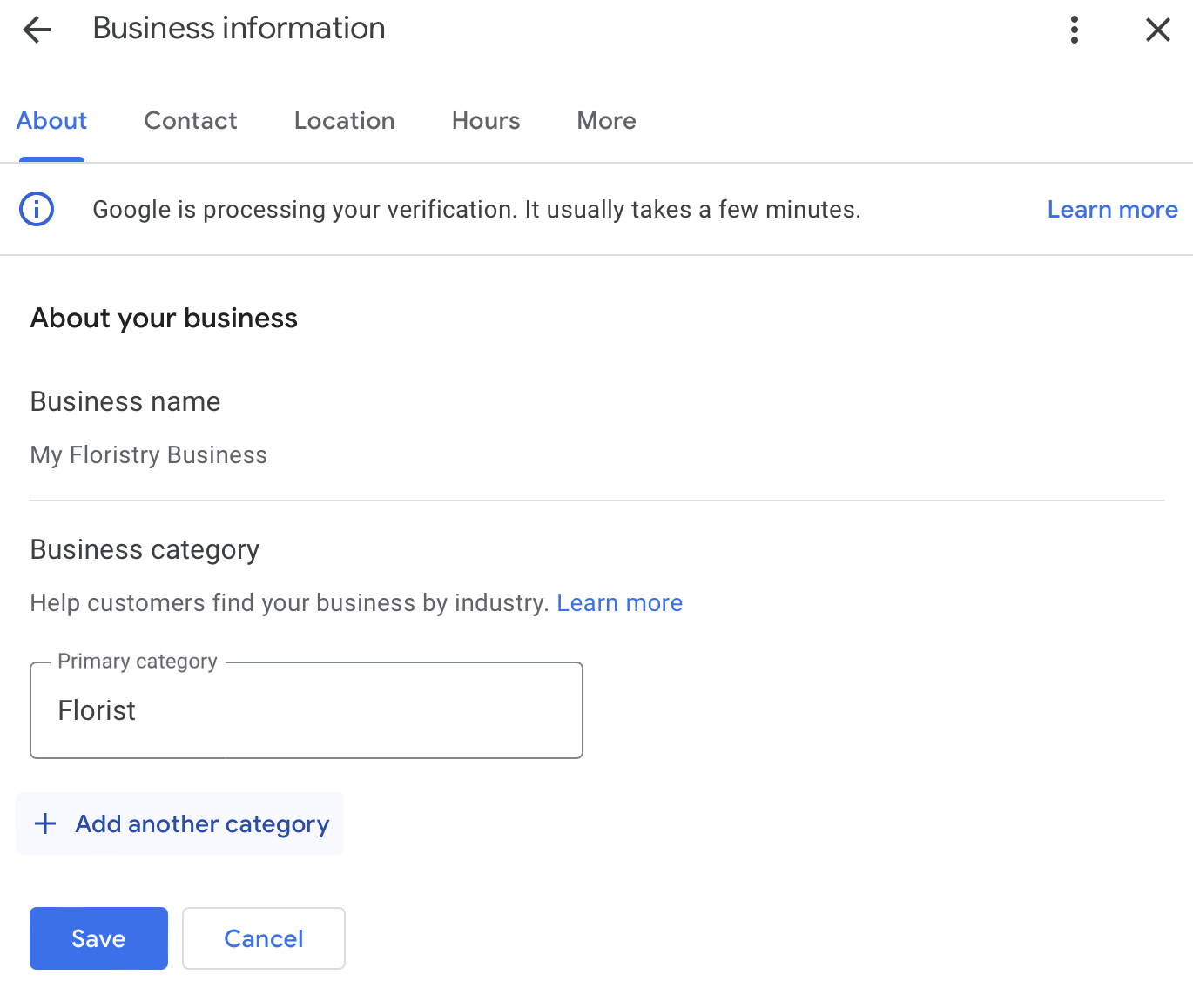Click the Business information header title
Viewport: 1193px width, 1008px height.
click(x=239, y=27)
